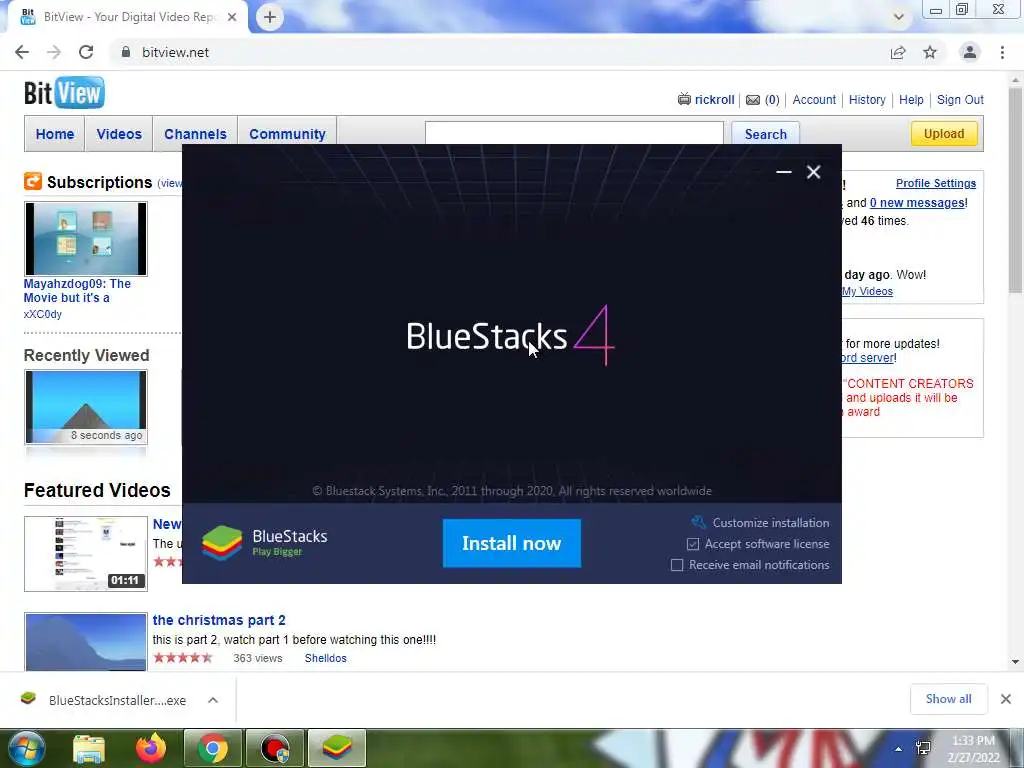
Task: Click the Search button
Action: pos(765,134)
